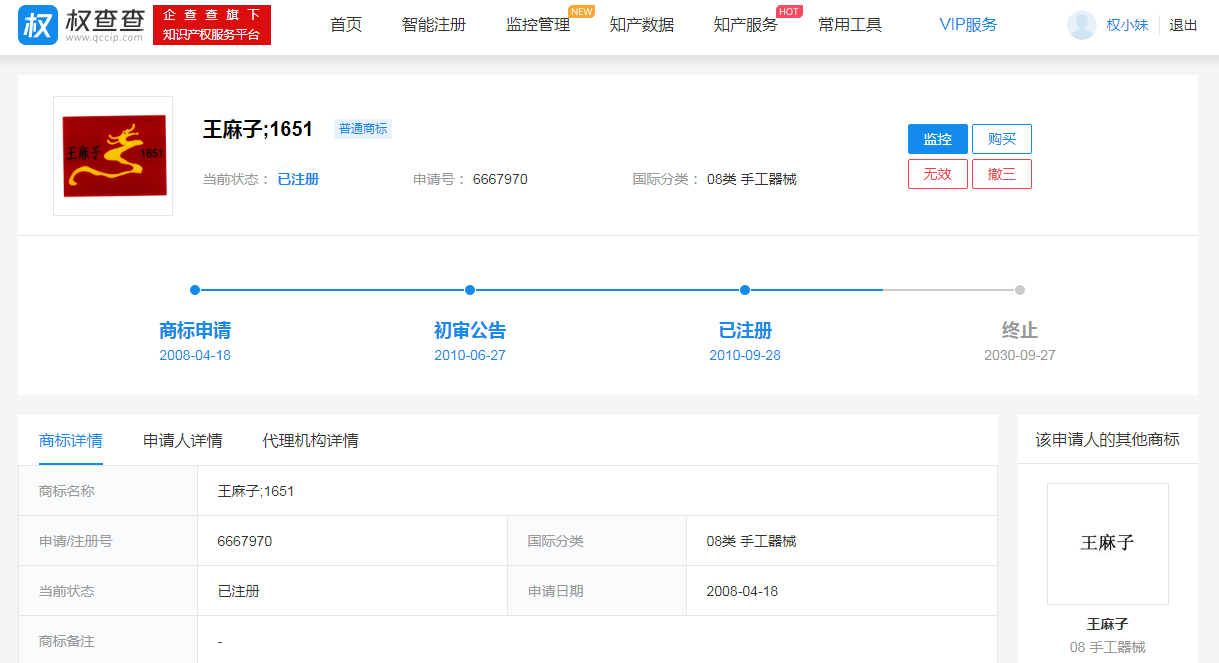The width and height of the screenshot is (1219, 663).
Task: Open the 首页 menu item
Action: [346, 25]
